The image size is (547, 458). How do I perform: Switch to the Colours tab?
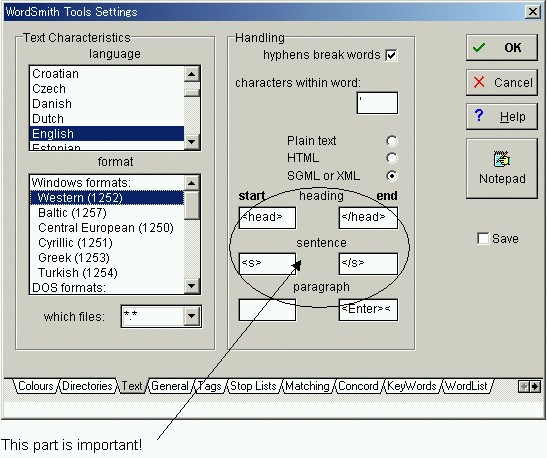coord(36,386)
